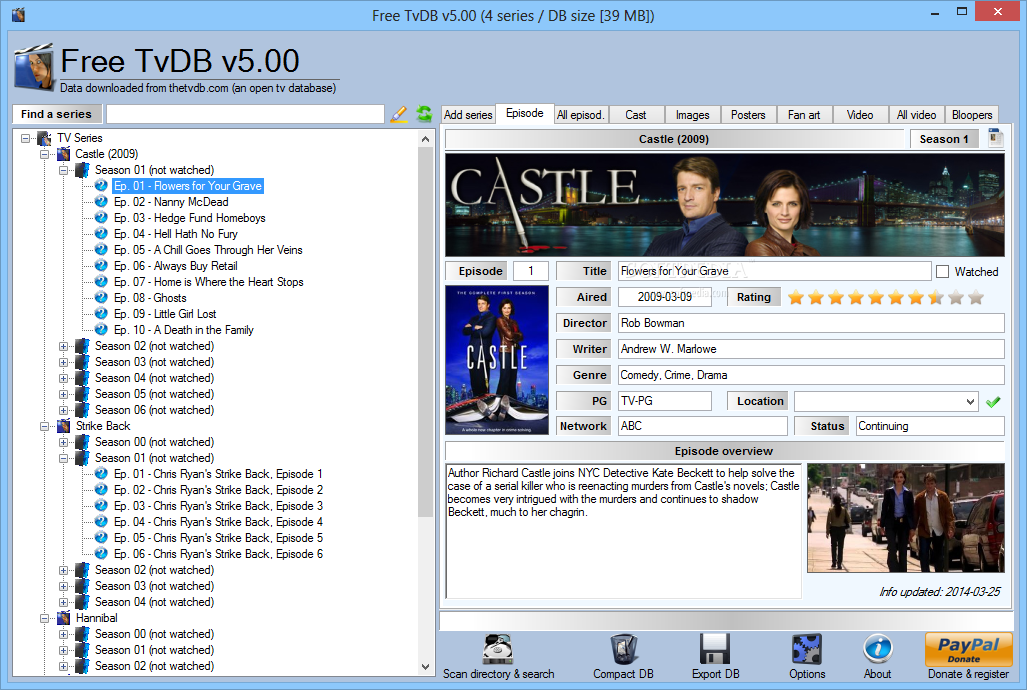Click the globe icon for Strike Back Episode 6
1027x690 pixels.
pos(101,554)
